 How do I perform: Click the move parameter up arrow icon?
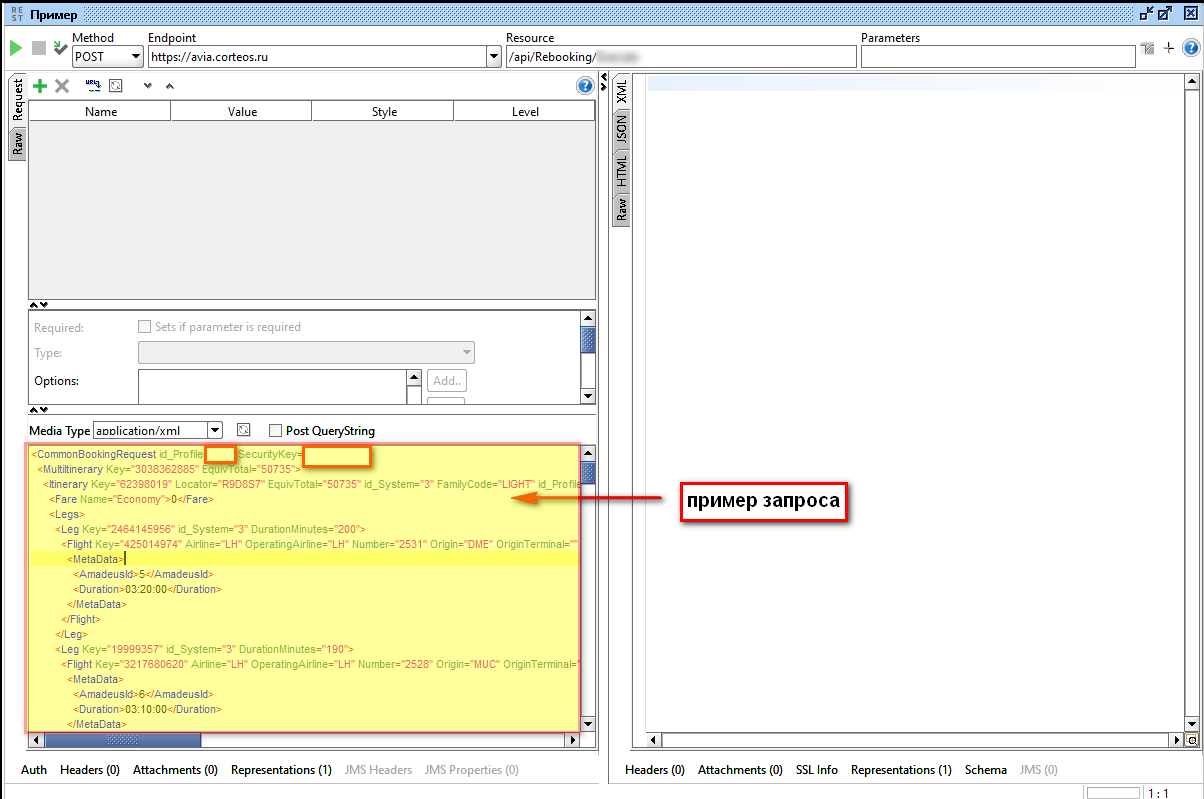click(169, 86)
